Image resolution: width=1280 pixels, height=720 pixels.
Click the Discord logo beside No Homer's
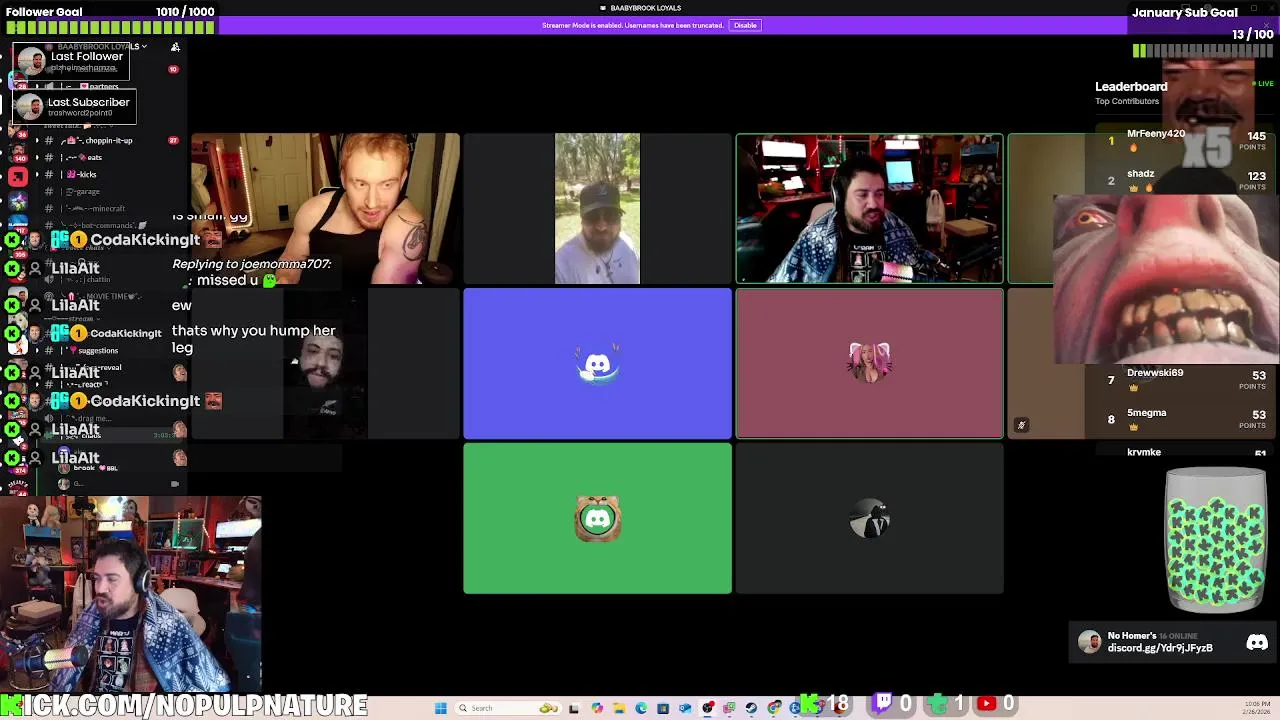1257,643
